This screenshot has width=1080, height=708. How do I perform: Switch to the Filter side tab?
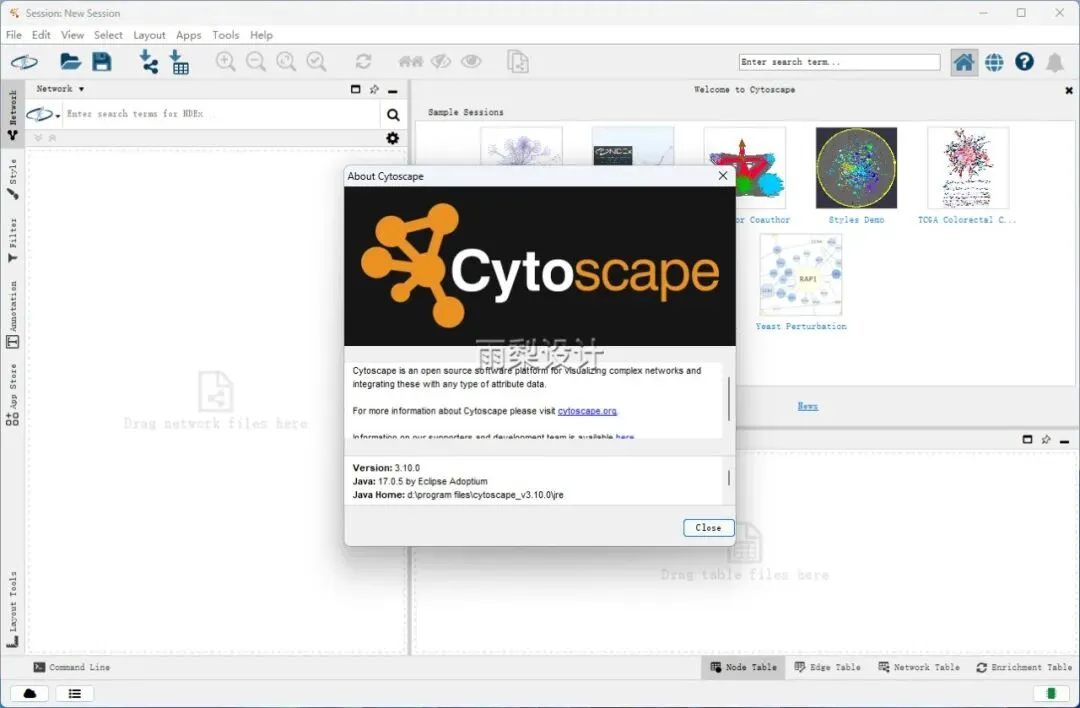tap(12, 240)
